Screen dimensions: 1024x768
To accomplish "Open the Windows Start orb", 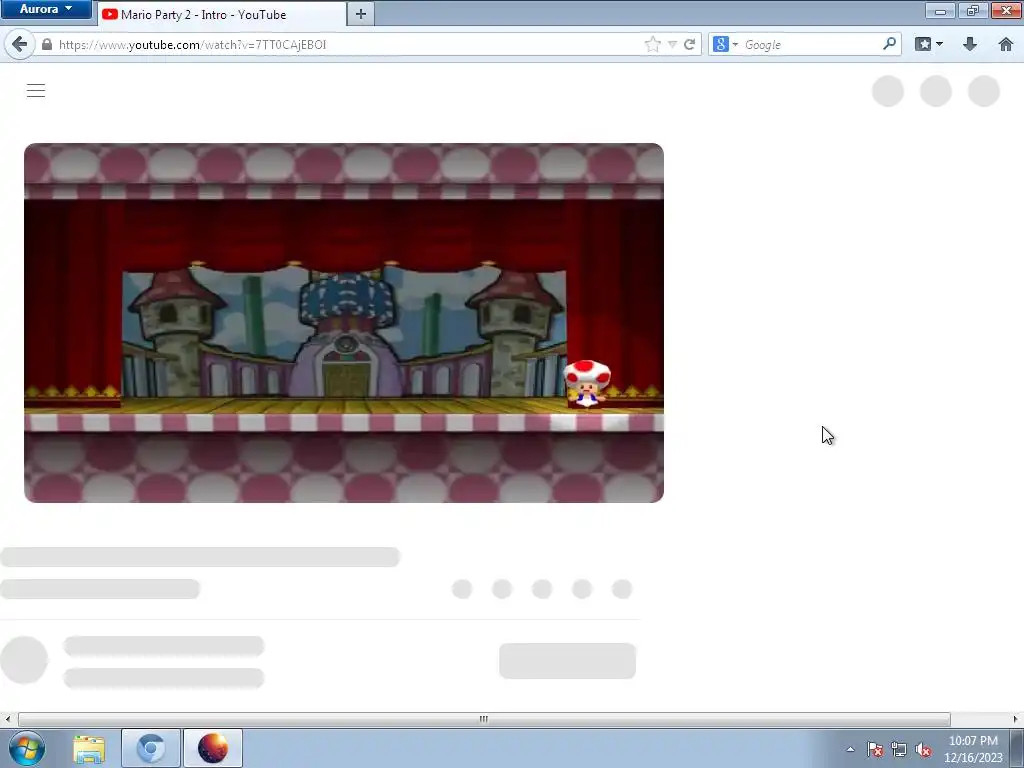I will click(27, 748).
